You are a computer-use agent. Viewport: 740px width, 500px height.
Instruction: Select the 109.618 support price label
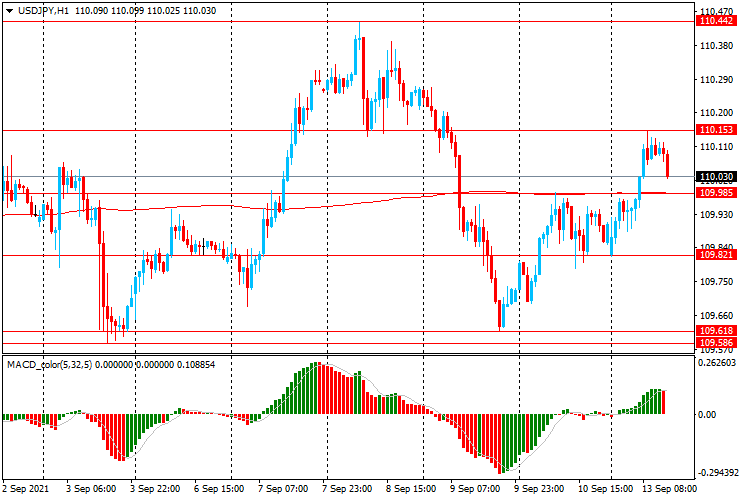[716, 331]
